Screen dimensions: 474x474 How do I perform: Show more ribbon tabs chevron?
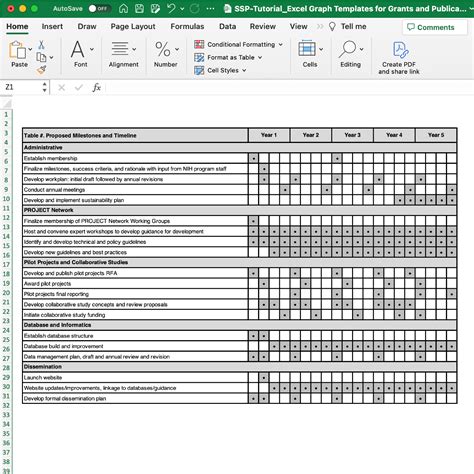coord(320,26)
